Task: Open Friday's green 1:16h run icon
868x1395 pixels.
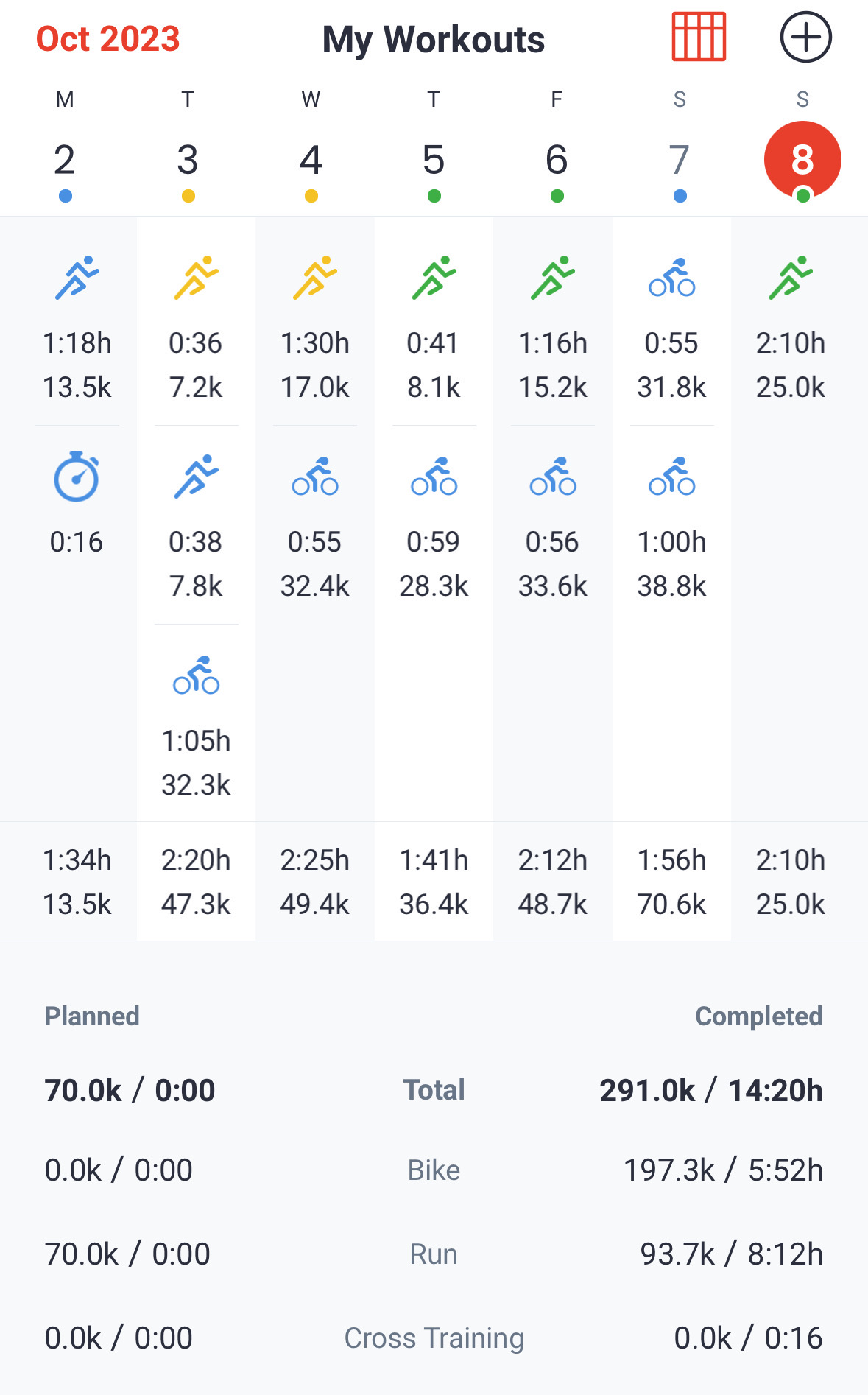Action: point(553,278)
